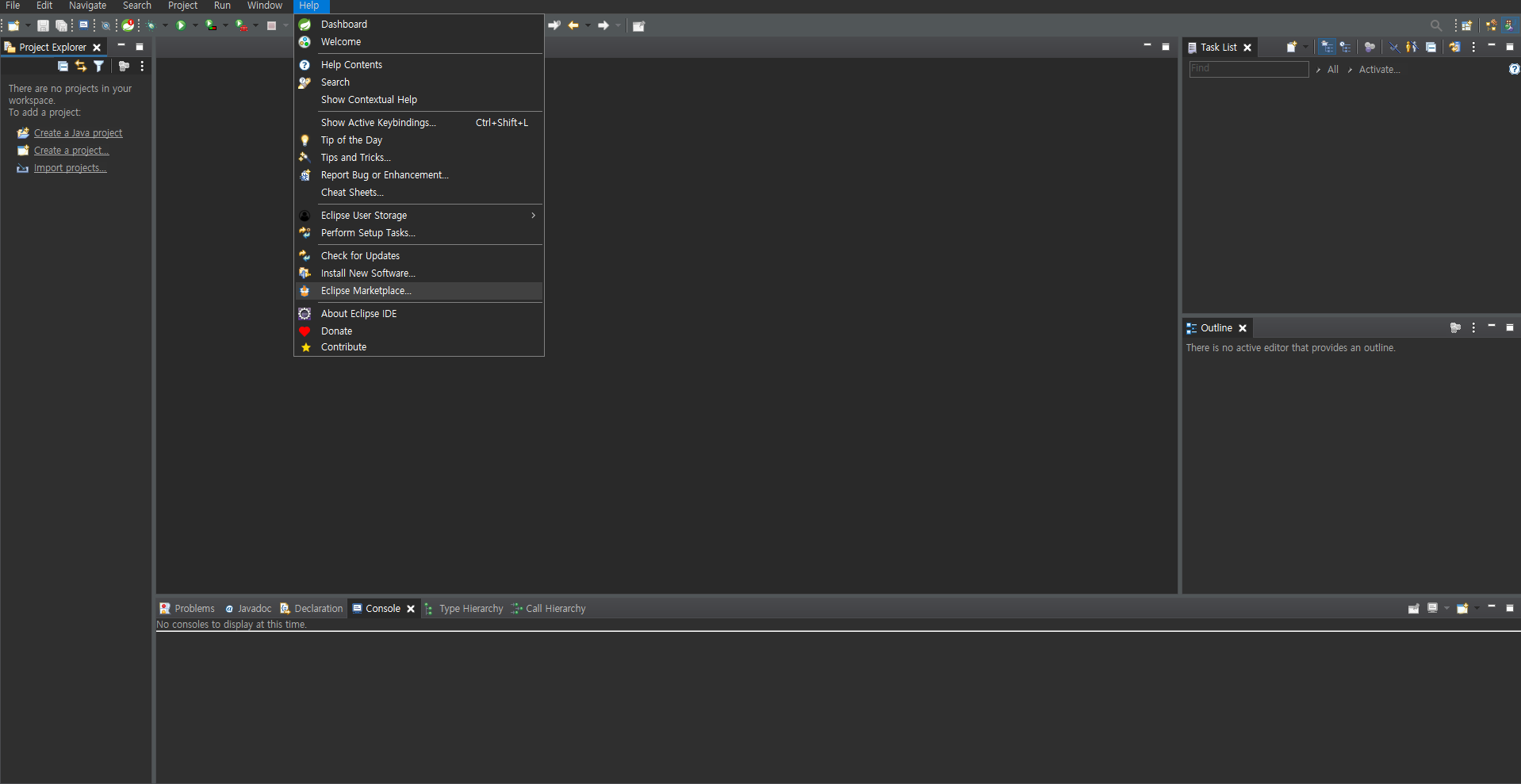The width and height of the screenshot is (1521, 784).
Task: Close the Console tab
Action: point(411,609)
